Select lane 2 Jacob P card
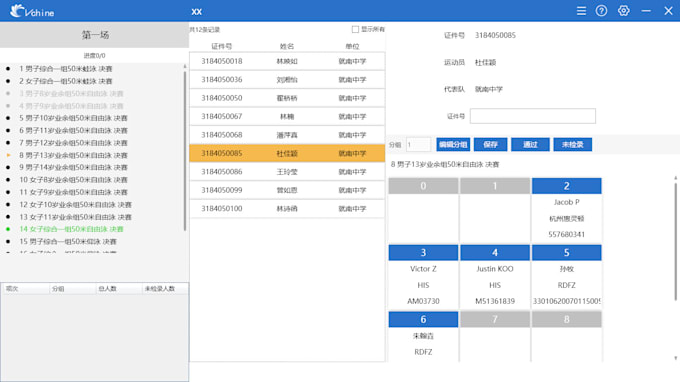Screen dimensions: 680x382 point(566,210)
